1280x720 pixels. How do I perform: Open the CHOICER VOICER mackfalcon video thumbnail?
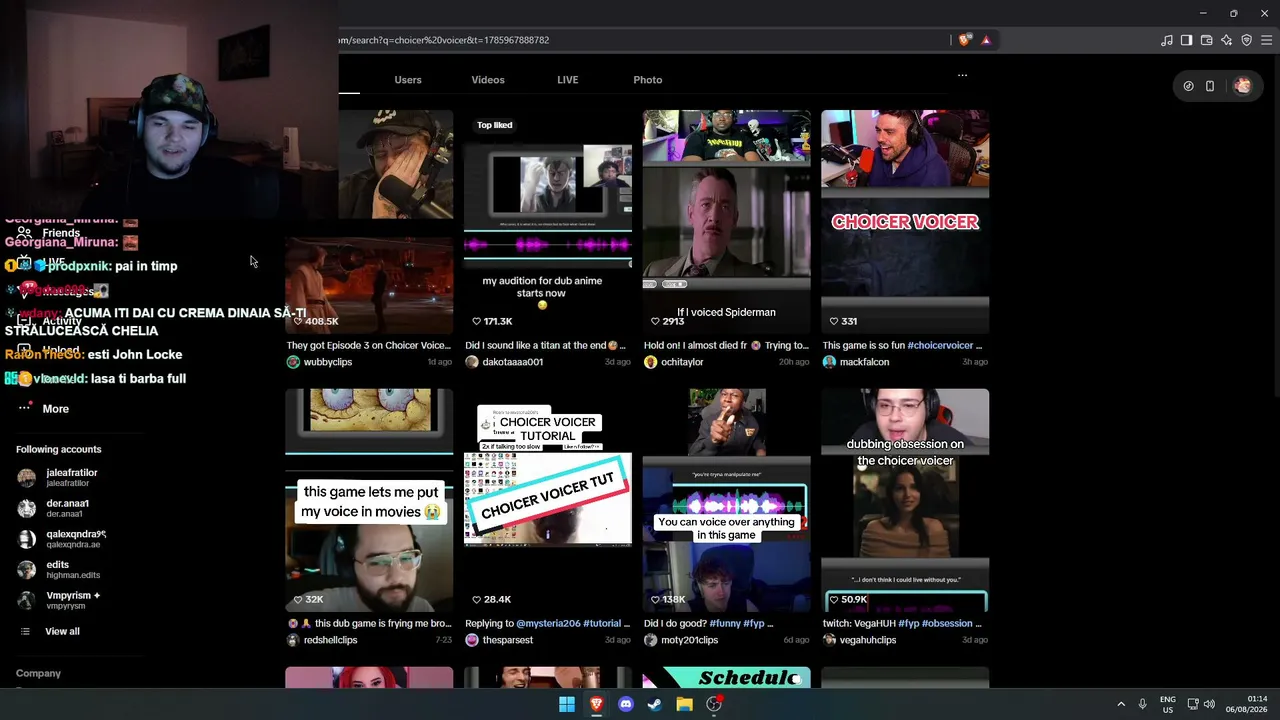pyautogui.click(x=905, y=220)
